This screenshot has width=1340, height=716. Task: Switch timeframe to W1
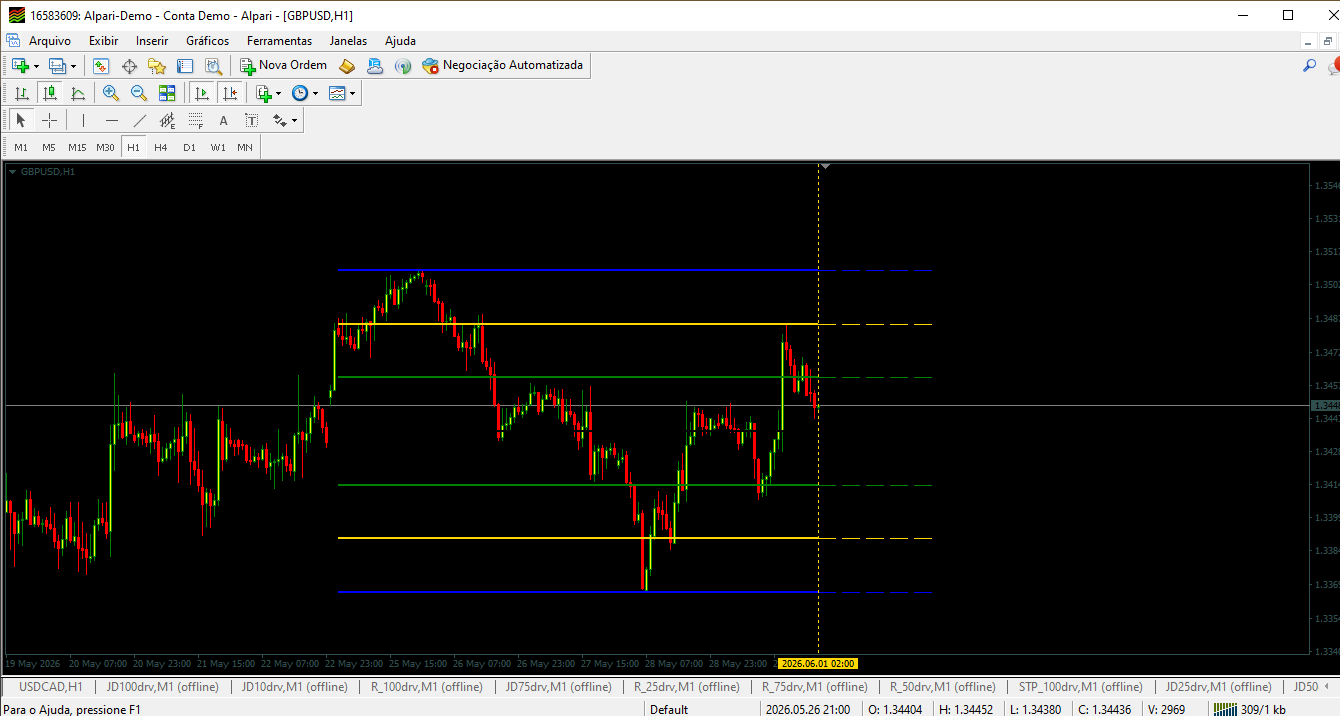pyautogui.click(x=218, y=147)
